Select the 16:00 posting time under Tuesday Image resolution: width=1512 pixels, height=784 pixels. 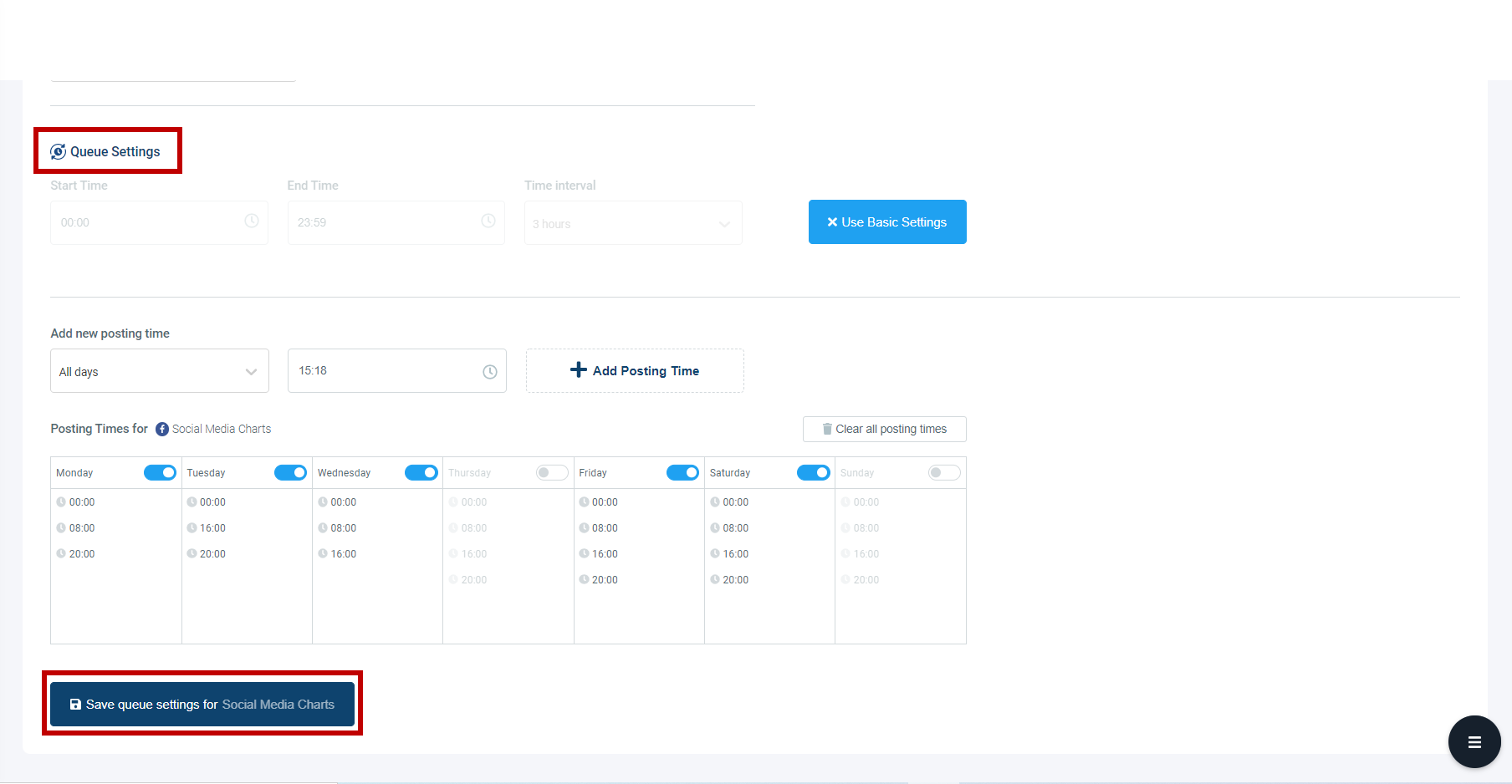coord(213,527)
